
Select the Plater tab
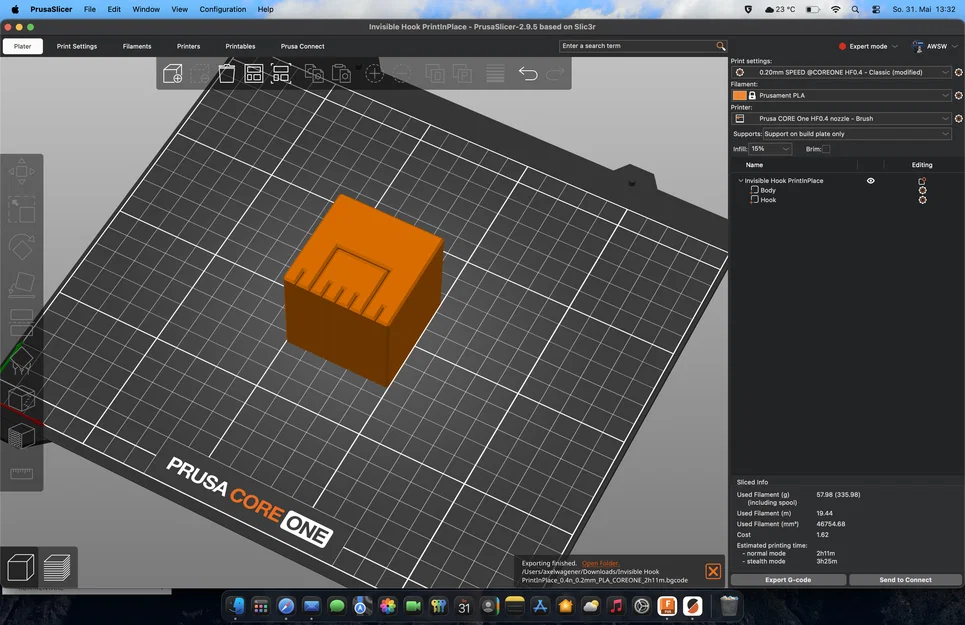pyautogui.click(x=23, y=46)
